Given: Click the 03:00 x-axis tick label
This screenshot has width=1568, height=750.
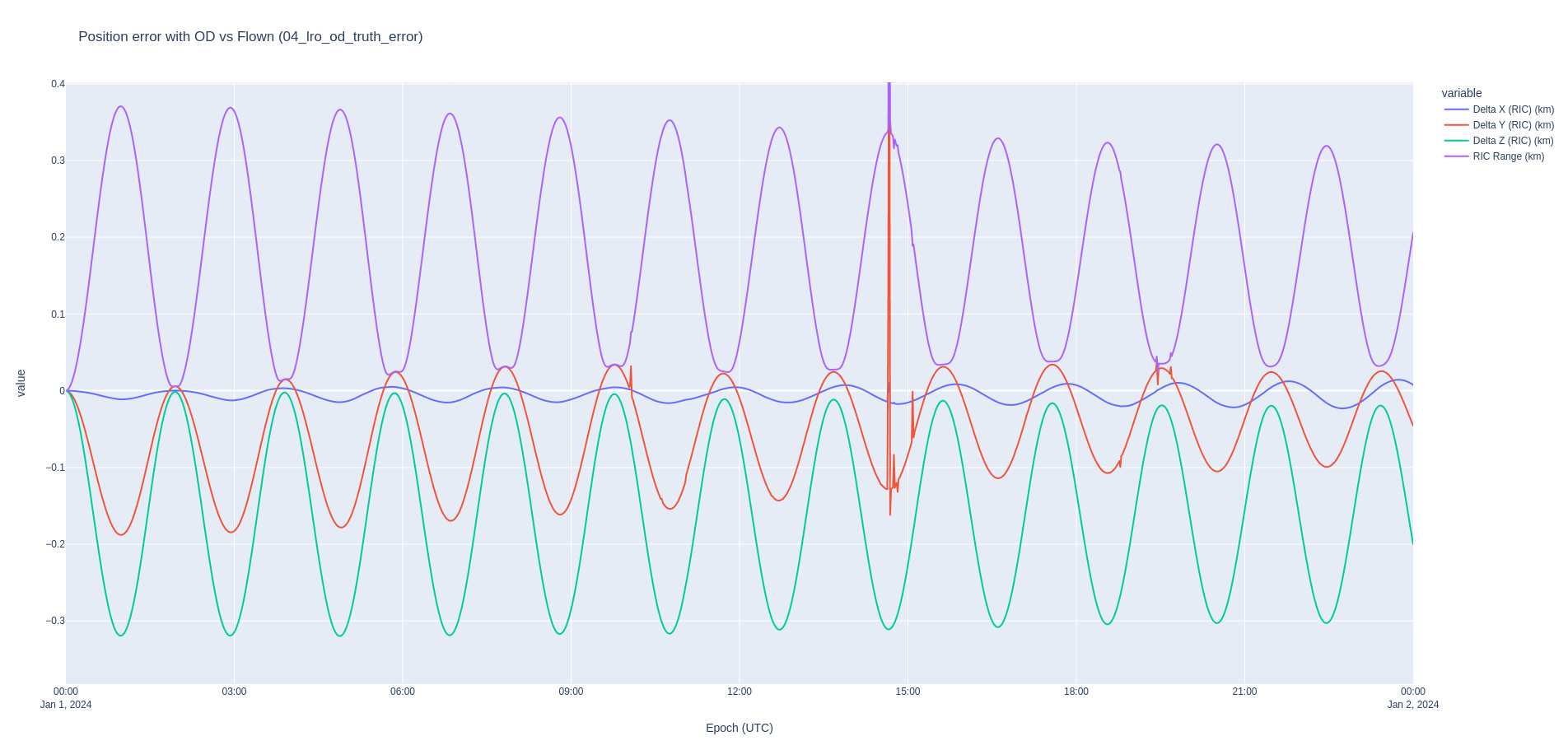Looking at the screenshot, I should pos(234,692).
